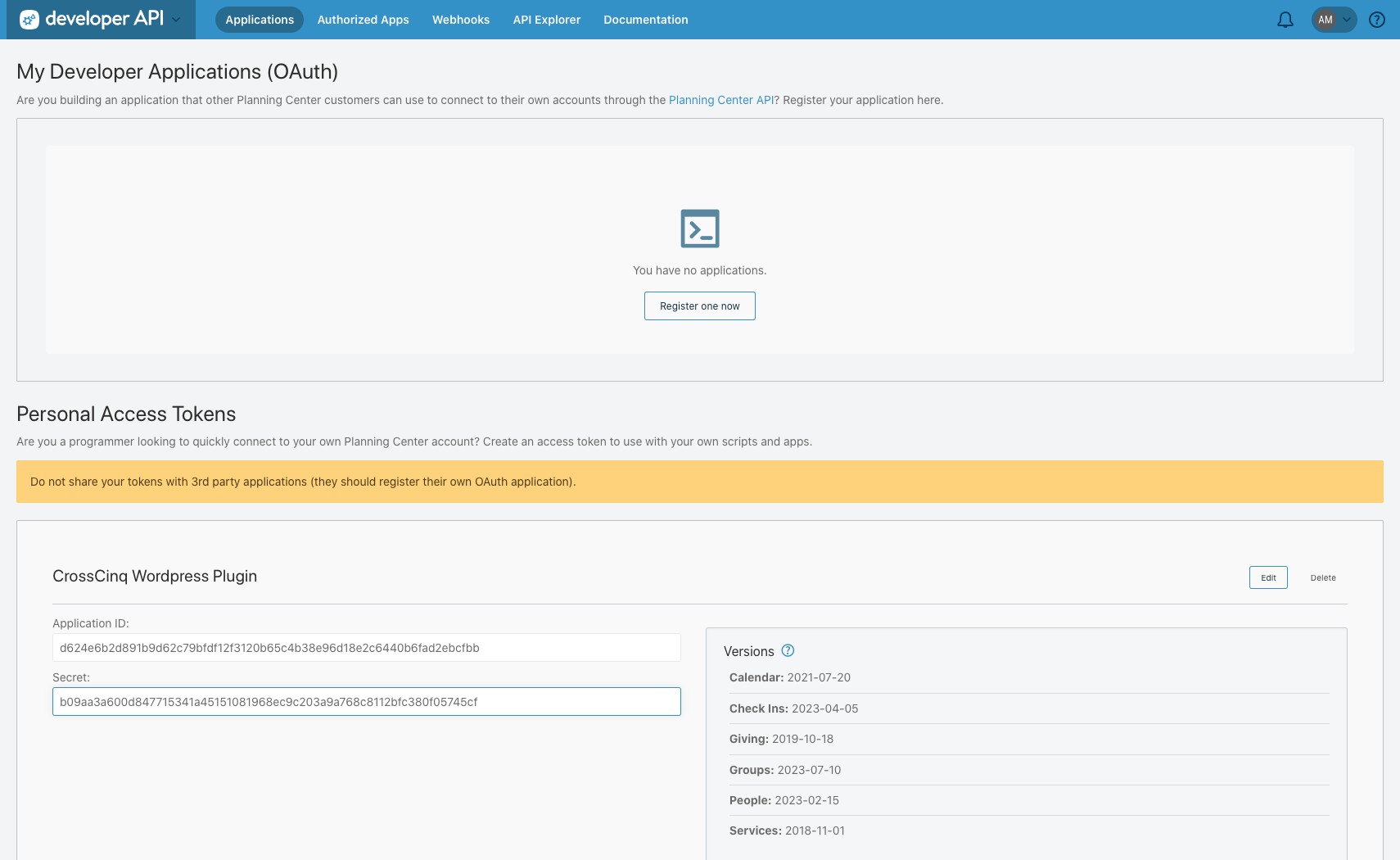Switch to Authorized Apps tab
This screenshot has width=1400, height=860.
tap(363, 20)
